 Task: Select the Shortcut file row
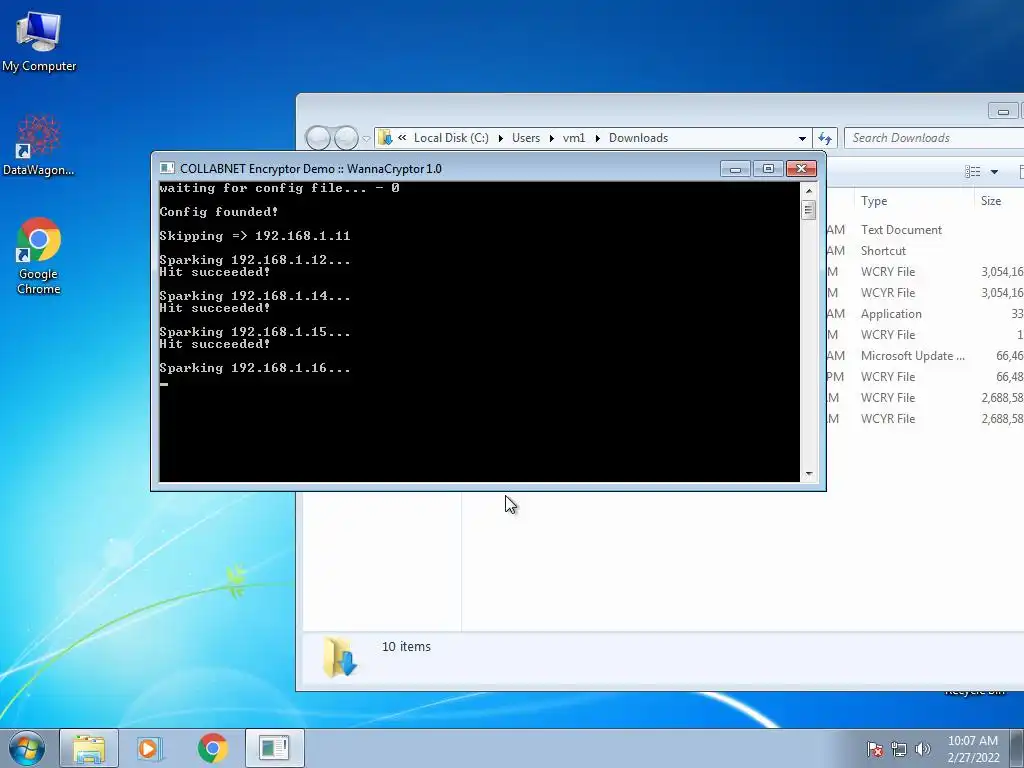925,251
